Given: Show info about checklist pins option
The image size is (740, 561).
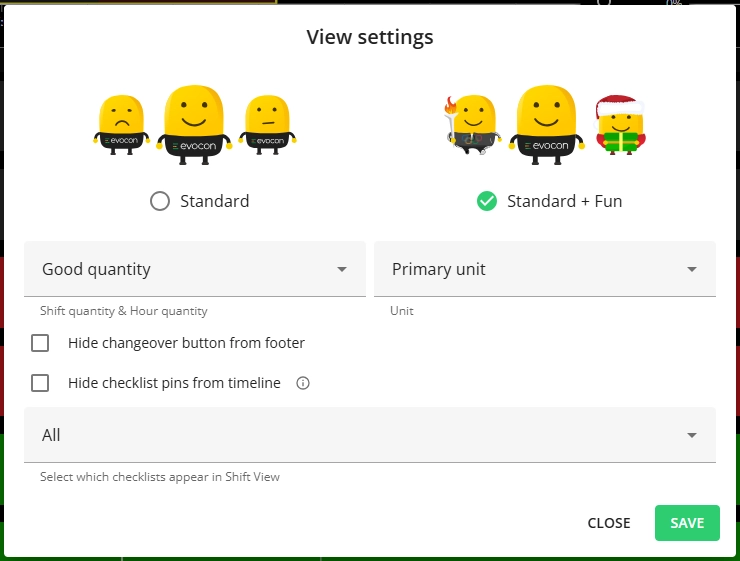Looking at the screenshot, I should click(x=303, y=383).
